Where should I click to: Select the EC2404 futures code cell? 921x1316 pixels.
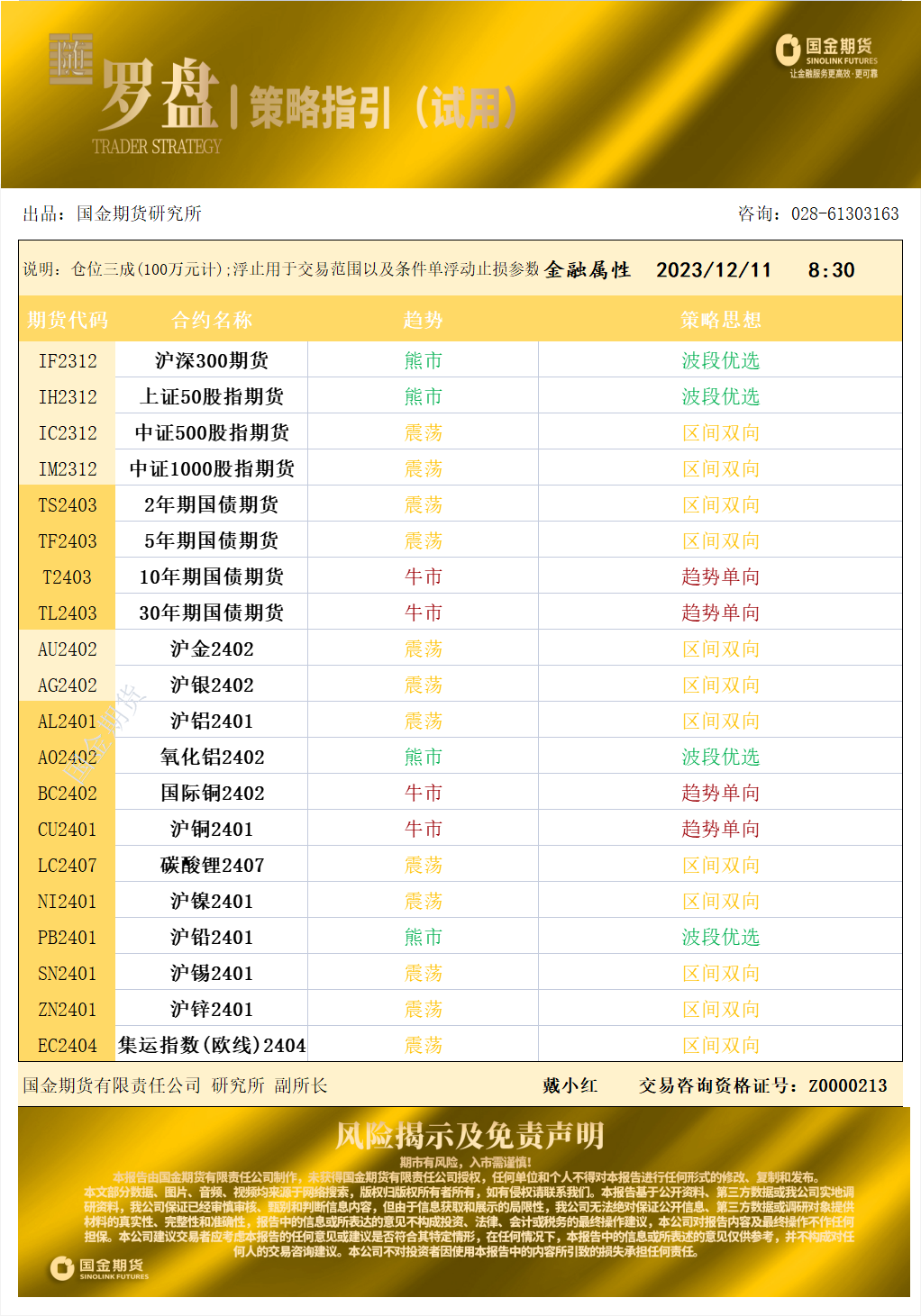(68, 1045)
